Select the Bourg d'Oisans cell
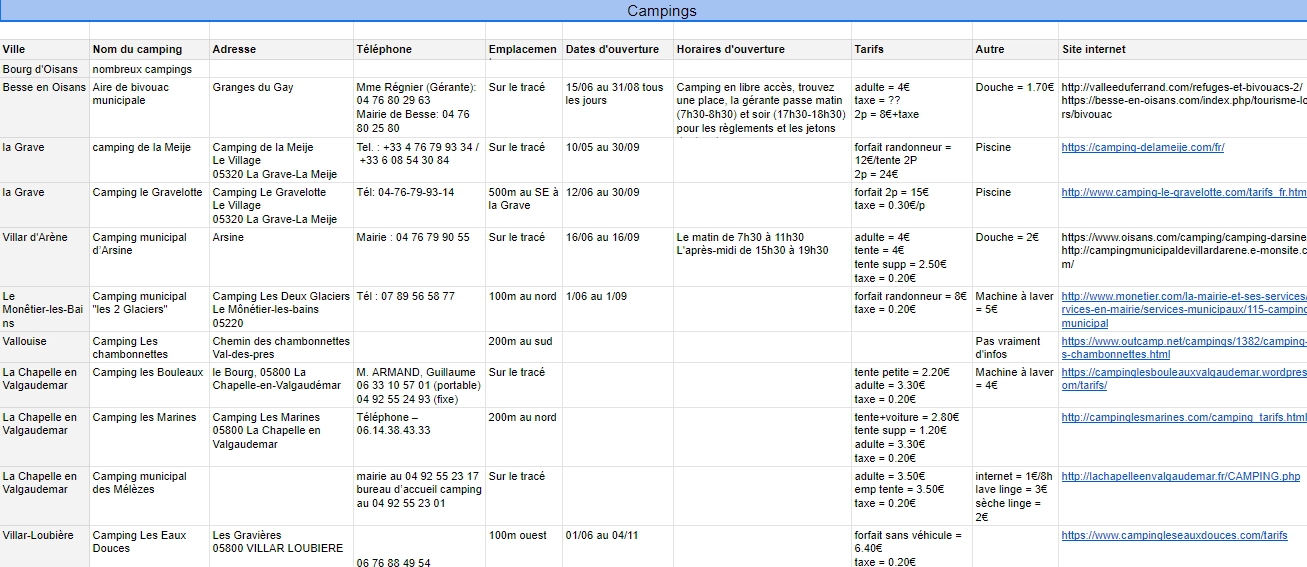Image resolution: width=1307 pixels, height=567 pixels. 45,69
